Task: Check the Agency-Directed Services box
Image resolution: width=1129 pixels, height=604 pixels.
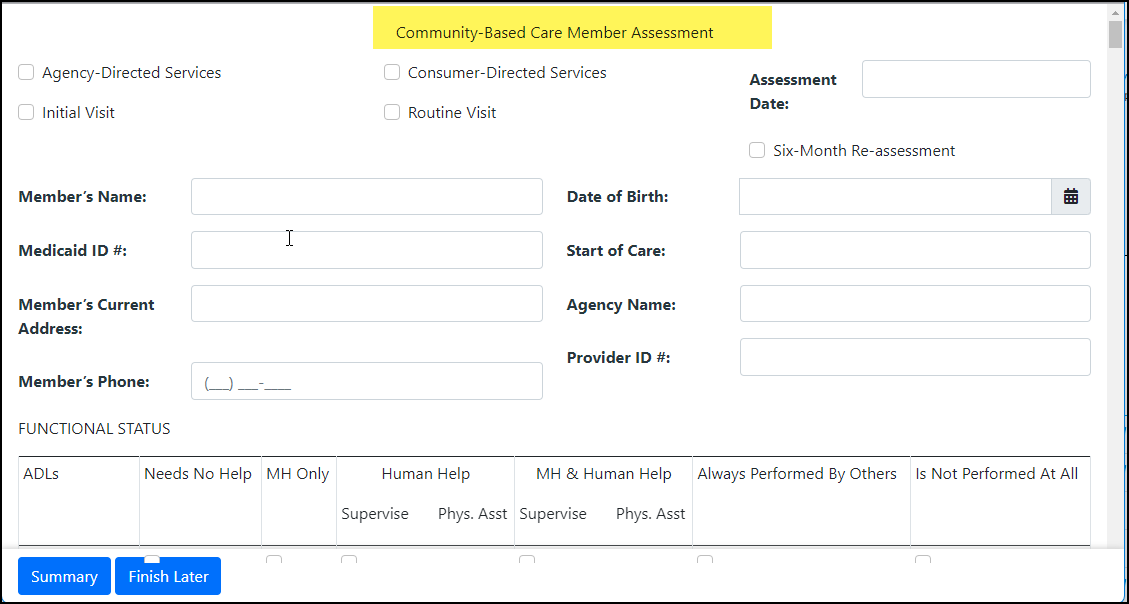Action: 25,71
